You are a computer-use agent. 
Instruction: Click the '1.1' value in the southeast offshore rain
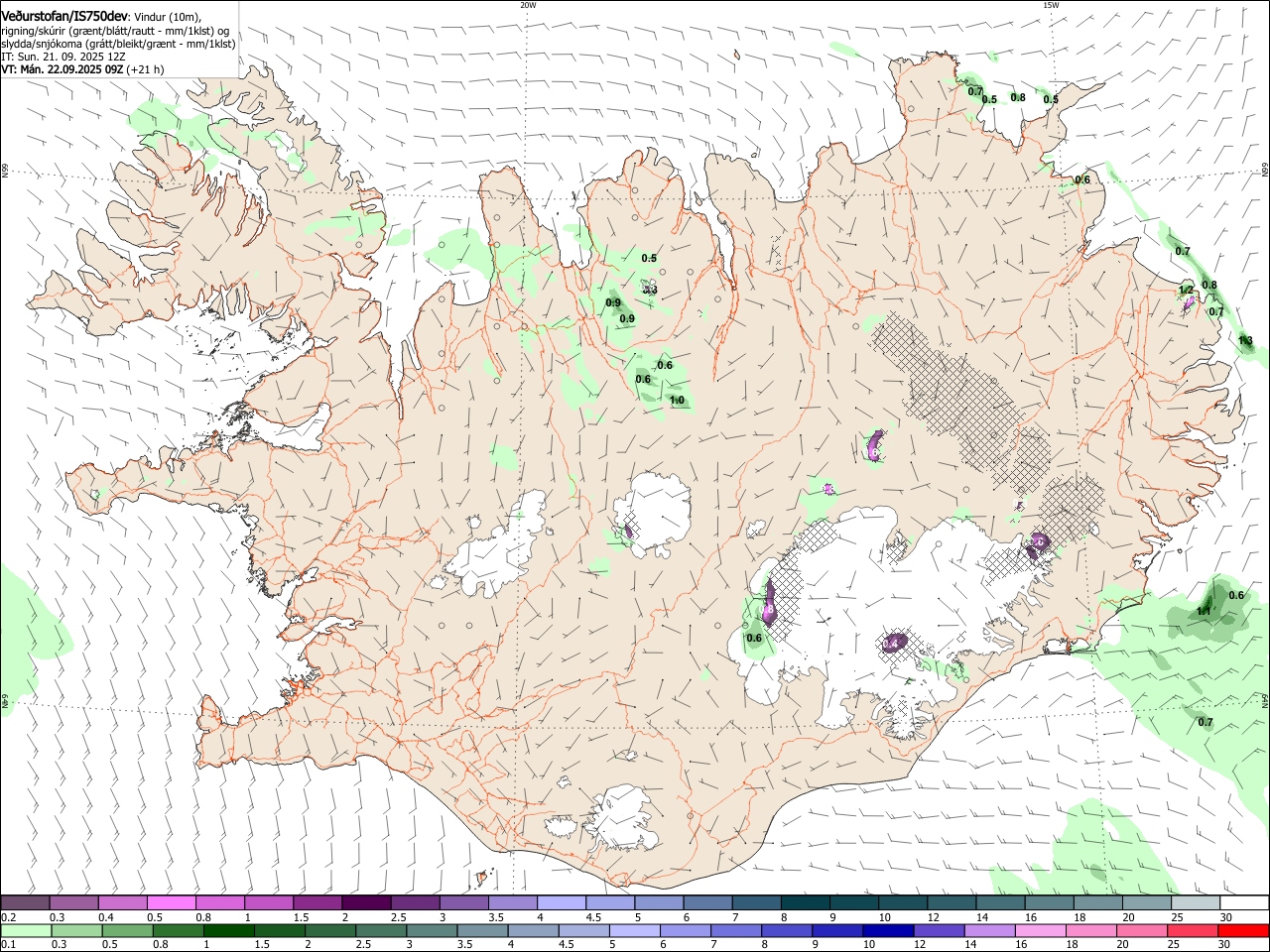[x=1204, y=611]
